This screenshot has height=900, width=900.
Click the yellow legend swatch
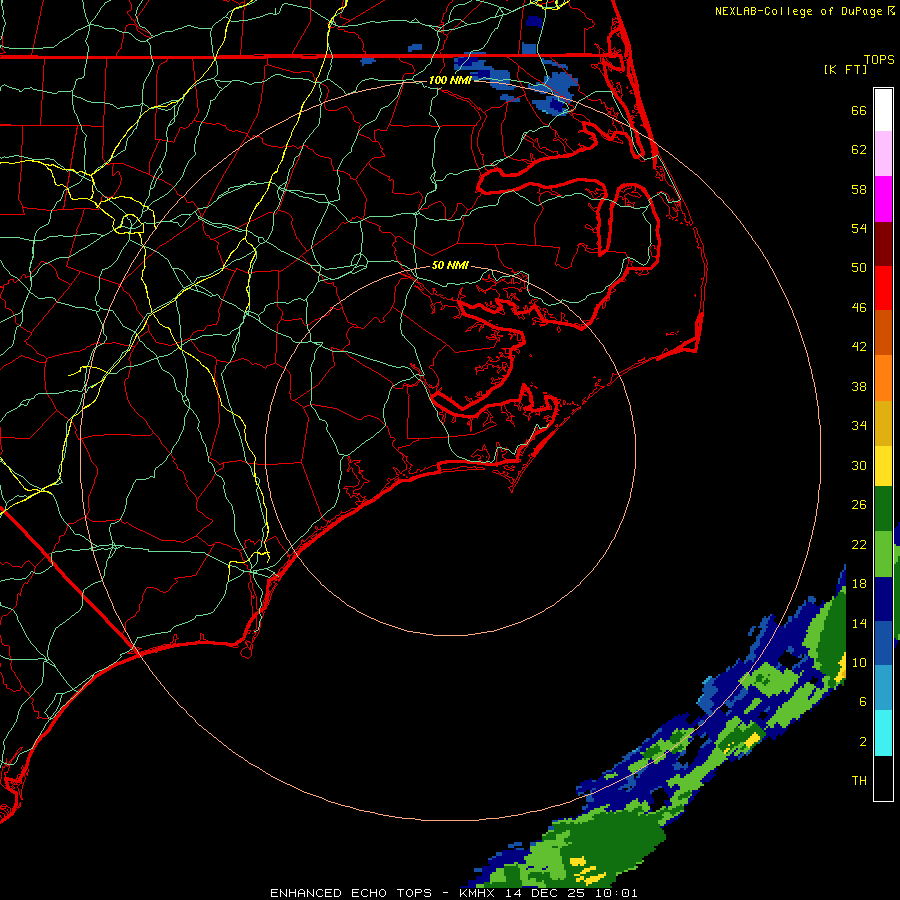tap(883, 466)
